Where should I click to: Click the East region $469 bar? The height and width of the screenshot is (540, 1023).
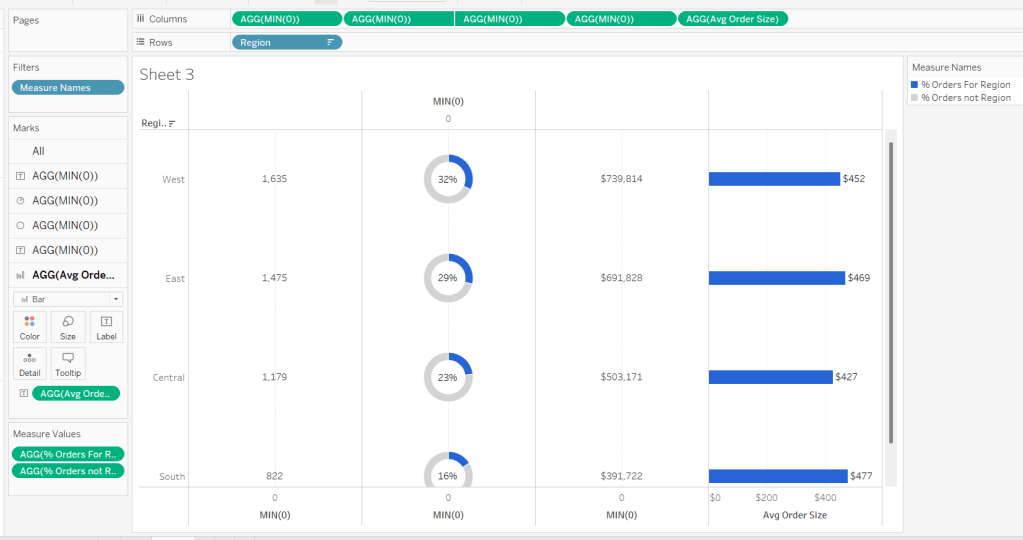click(x=776, y=278)
